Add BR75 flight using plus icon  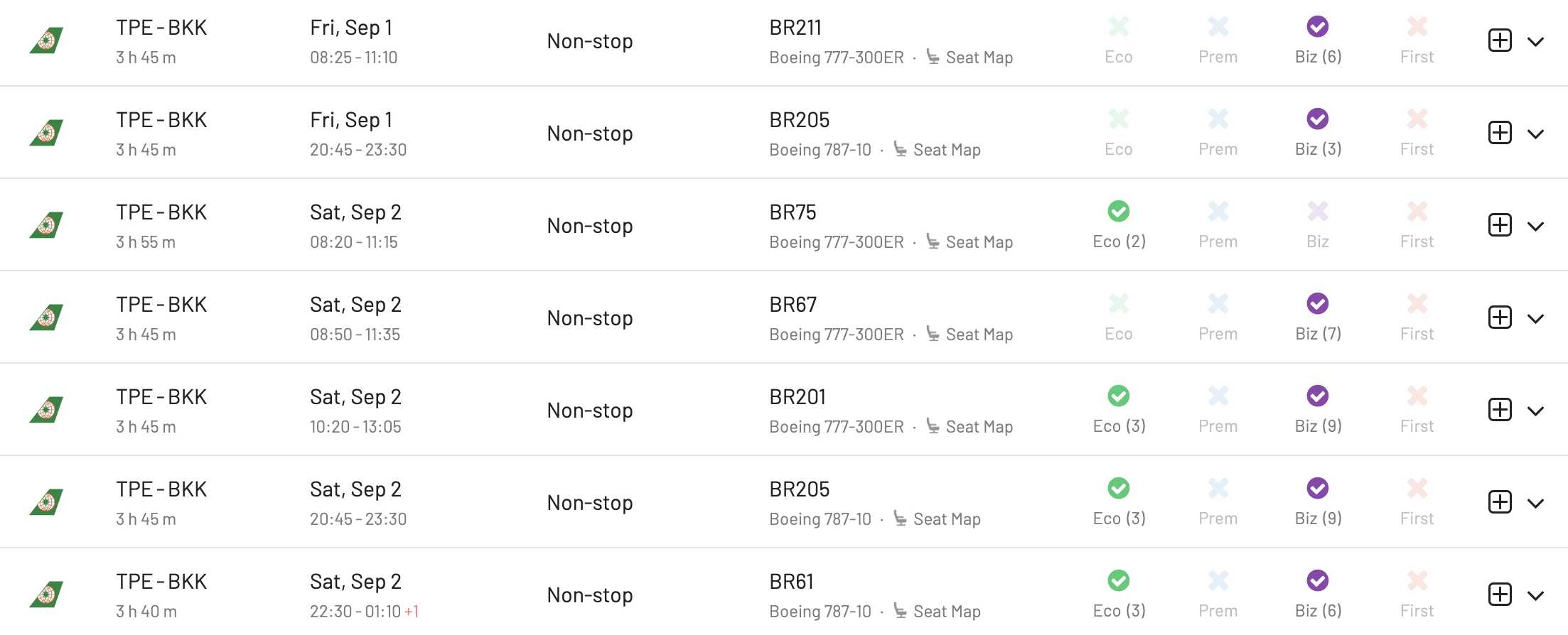(x=1500, y=225)
